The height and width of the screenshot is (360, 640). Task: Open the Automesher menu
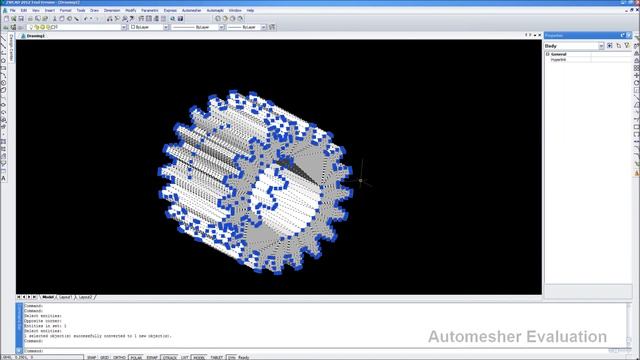(x=191, y=10)
